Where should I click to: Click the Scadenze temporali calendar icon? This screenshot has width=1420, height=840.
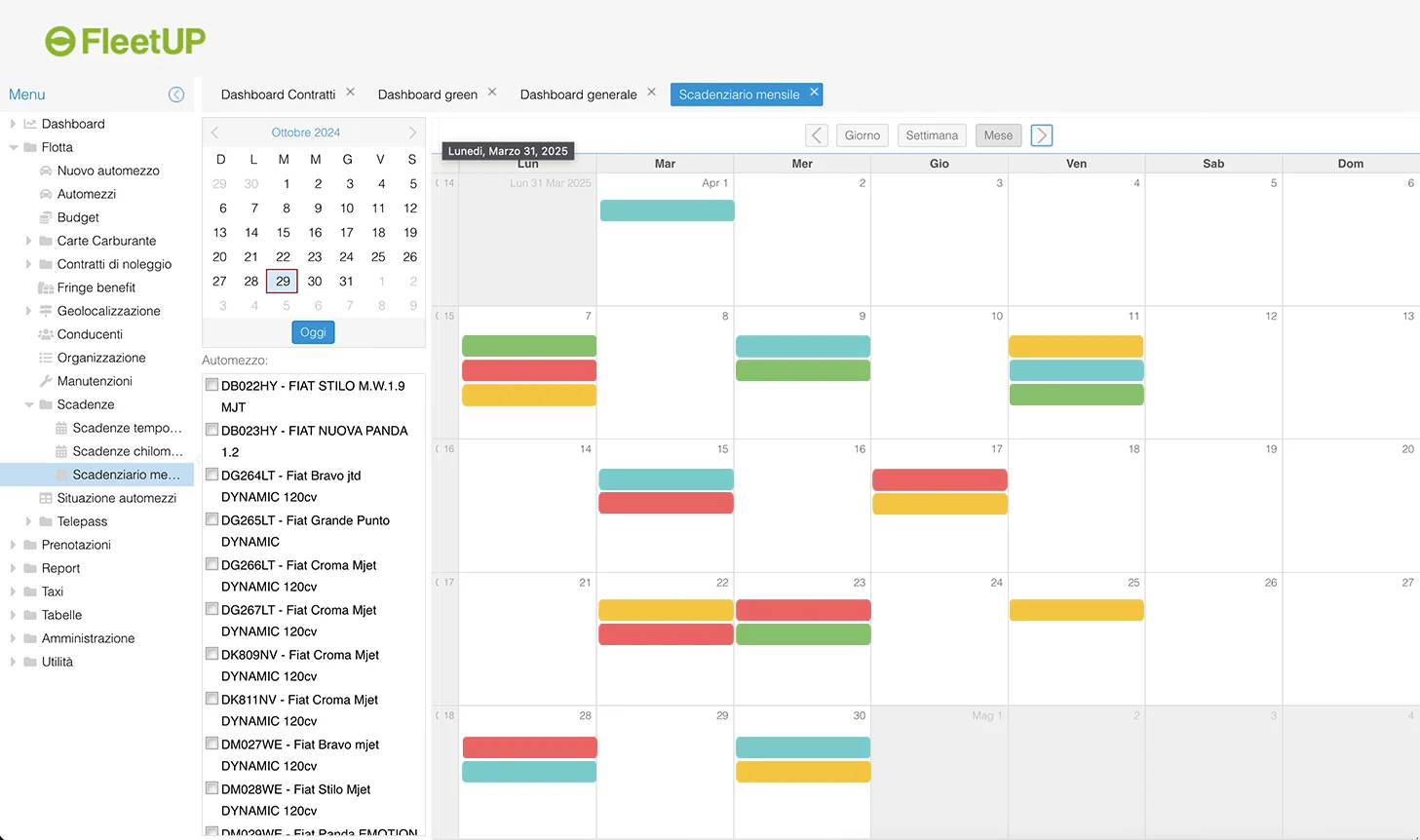pyautogui.click(x=61, y=428)
